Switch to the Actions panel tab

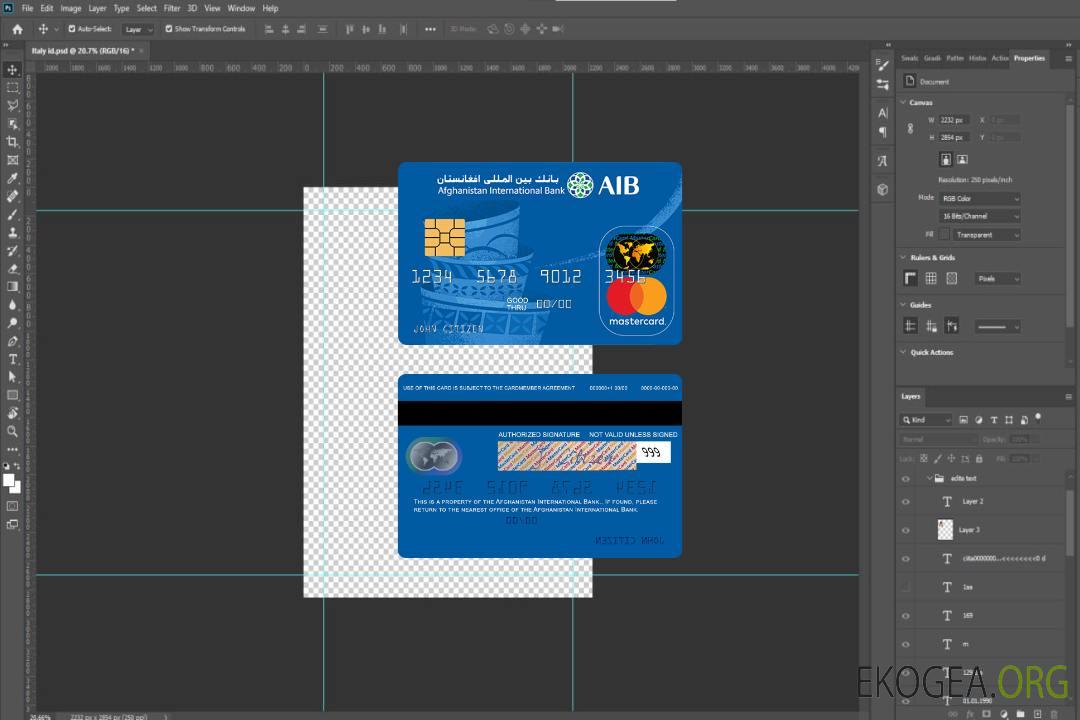(x=999, y=58)
